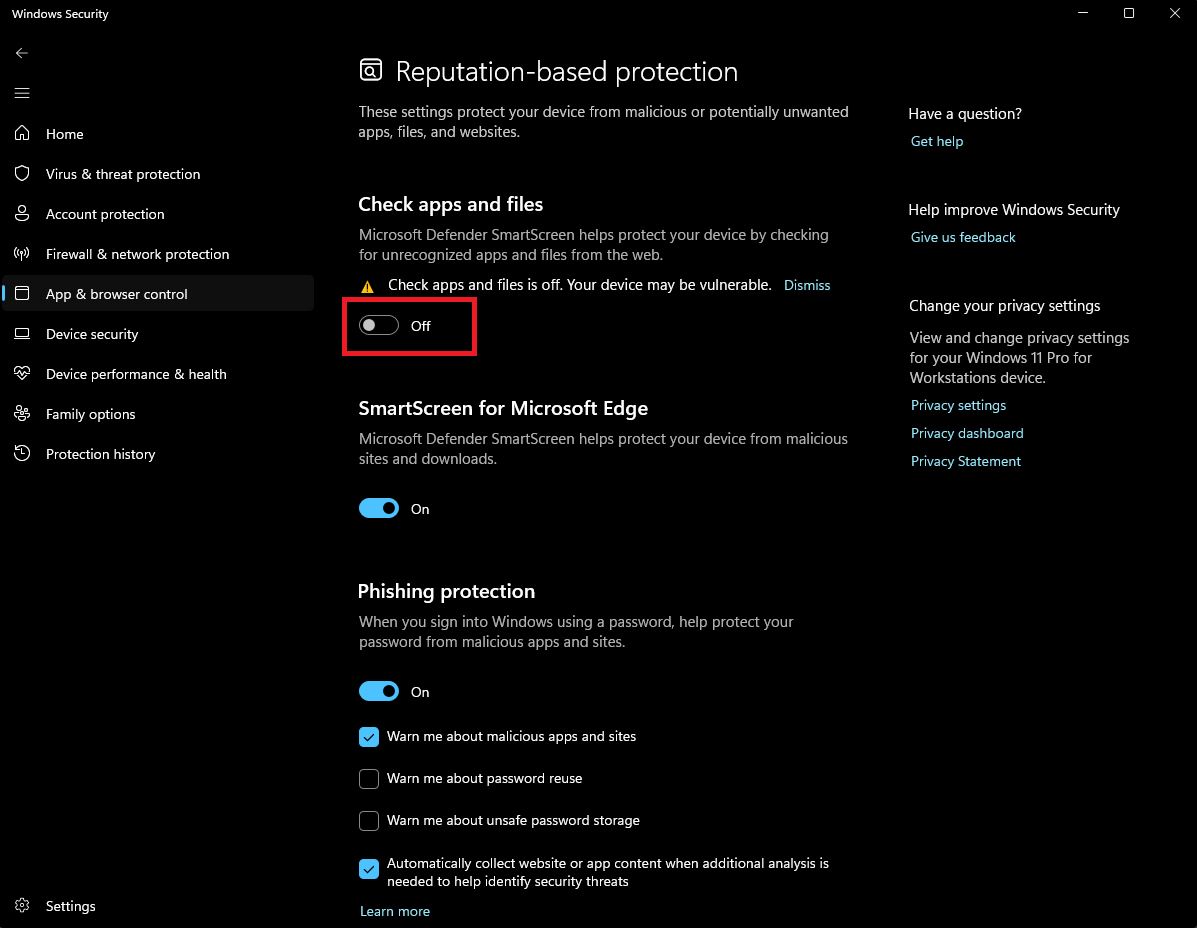Click the Home house icon
Screen dimensions: 1197x928
pos(22,134)
